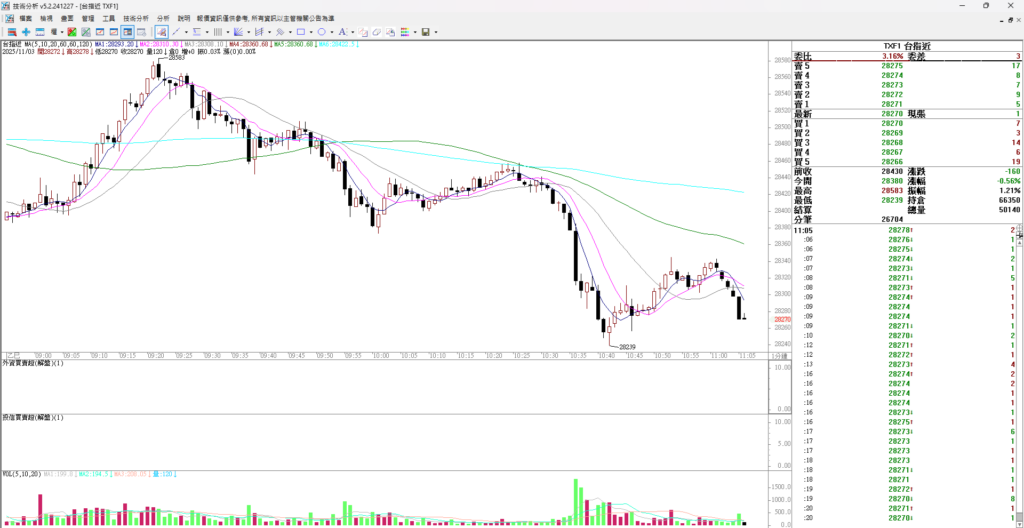Click the tick list vertical scrollbar

click(1020, 380)
